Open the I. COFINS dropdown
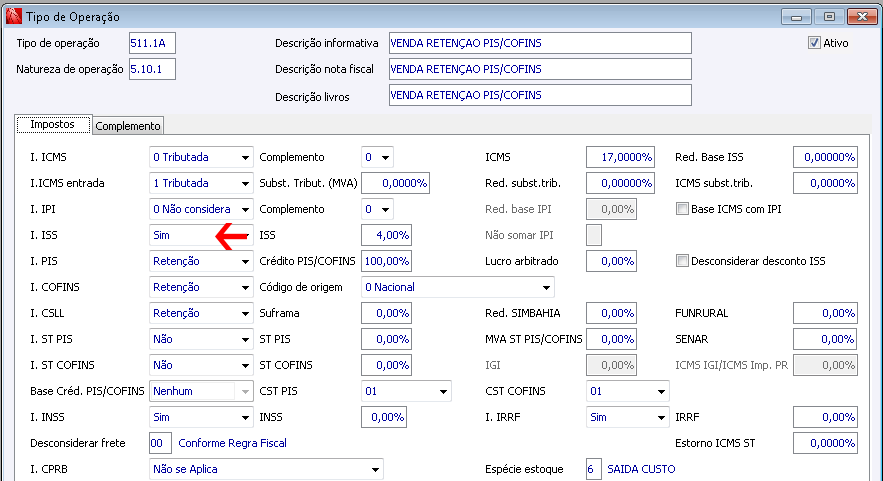Image resolution: width=883 pixels, height=481 pixels. 201,287
